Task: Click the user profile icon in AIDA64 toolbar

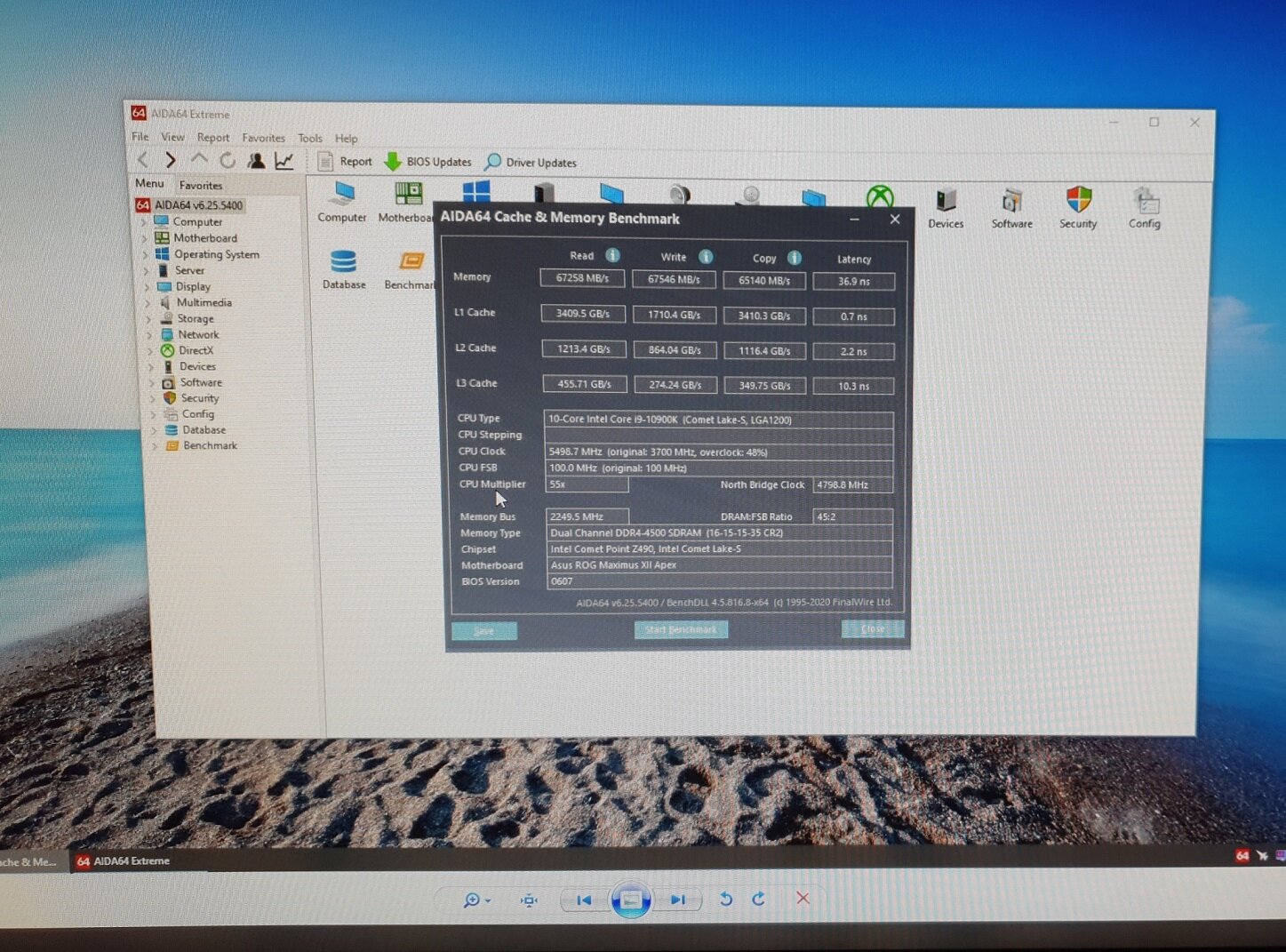Action: point(256,160)
